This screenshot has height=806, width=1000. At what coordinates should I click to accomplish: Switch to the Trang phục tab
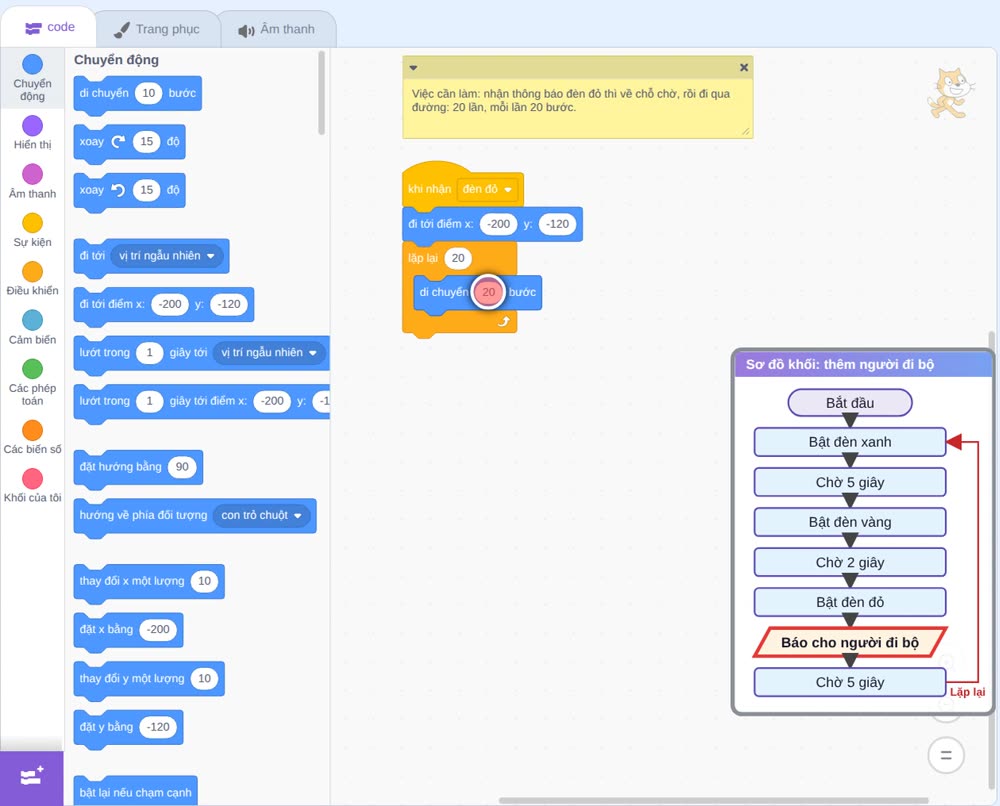click(157, 29)
